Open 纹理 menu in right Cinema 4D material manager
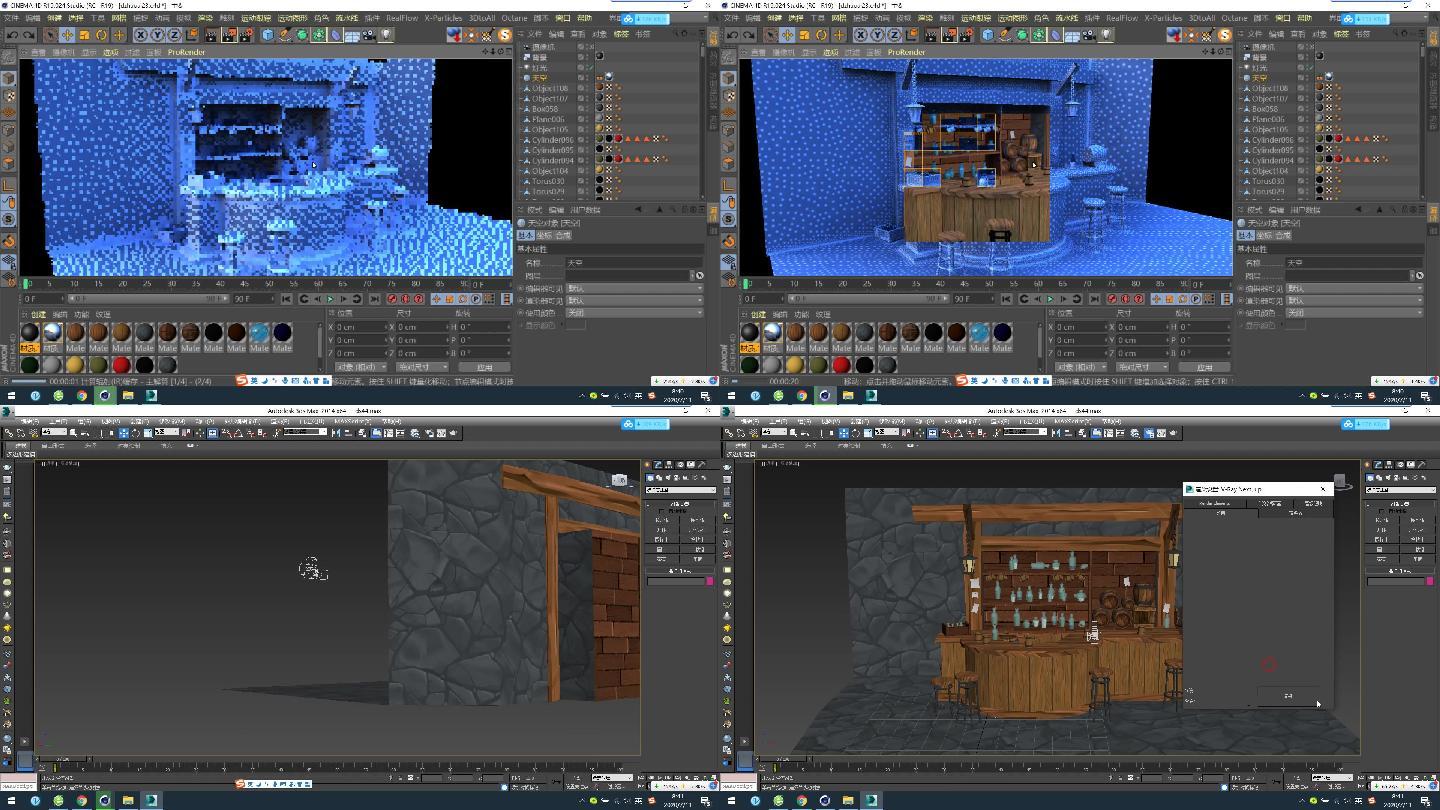This screenshot has width=1440, height=810. coord(823,314)
